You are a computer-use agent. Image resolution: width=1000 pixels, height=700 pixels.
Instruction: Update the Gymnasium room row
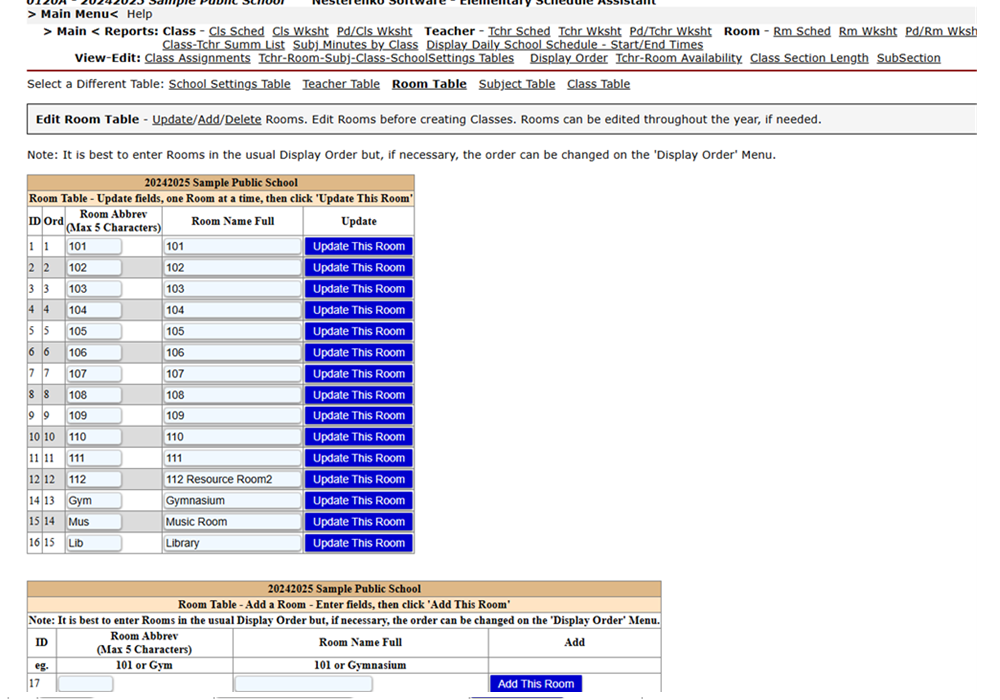(358, 501)
